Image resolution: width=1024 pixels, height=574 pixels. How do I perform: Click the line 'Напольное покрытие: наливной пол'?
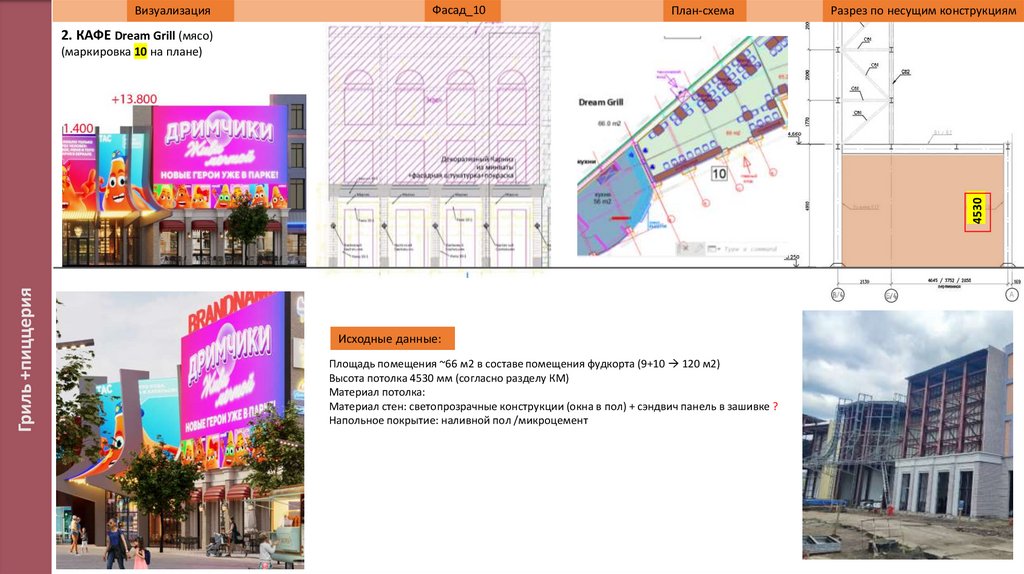[x=458, y=421]
